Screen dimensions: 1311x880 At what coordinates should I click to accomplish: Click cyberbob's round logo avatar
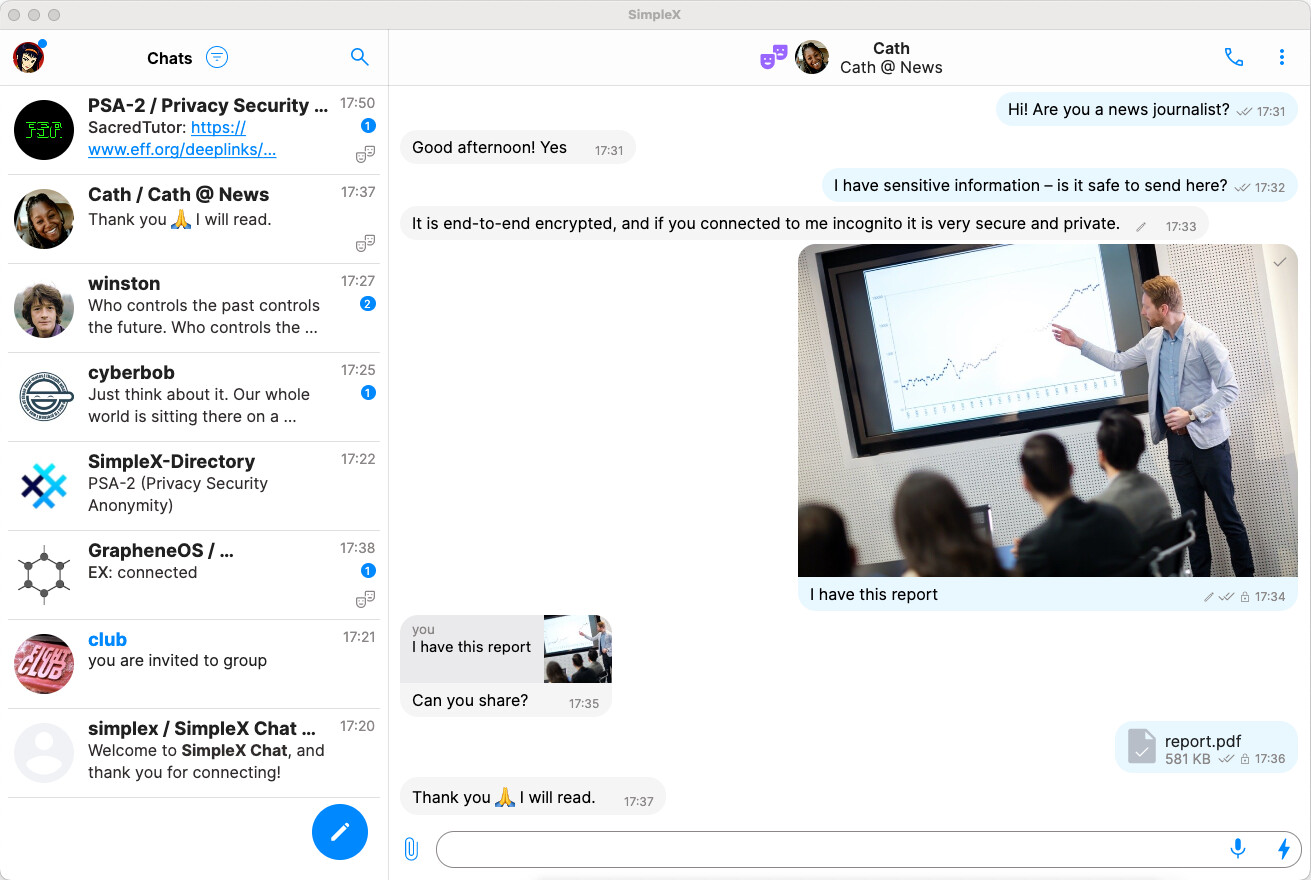[44, 397]
